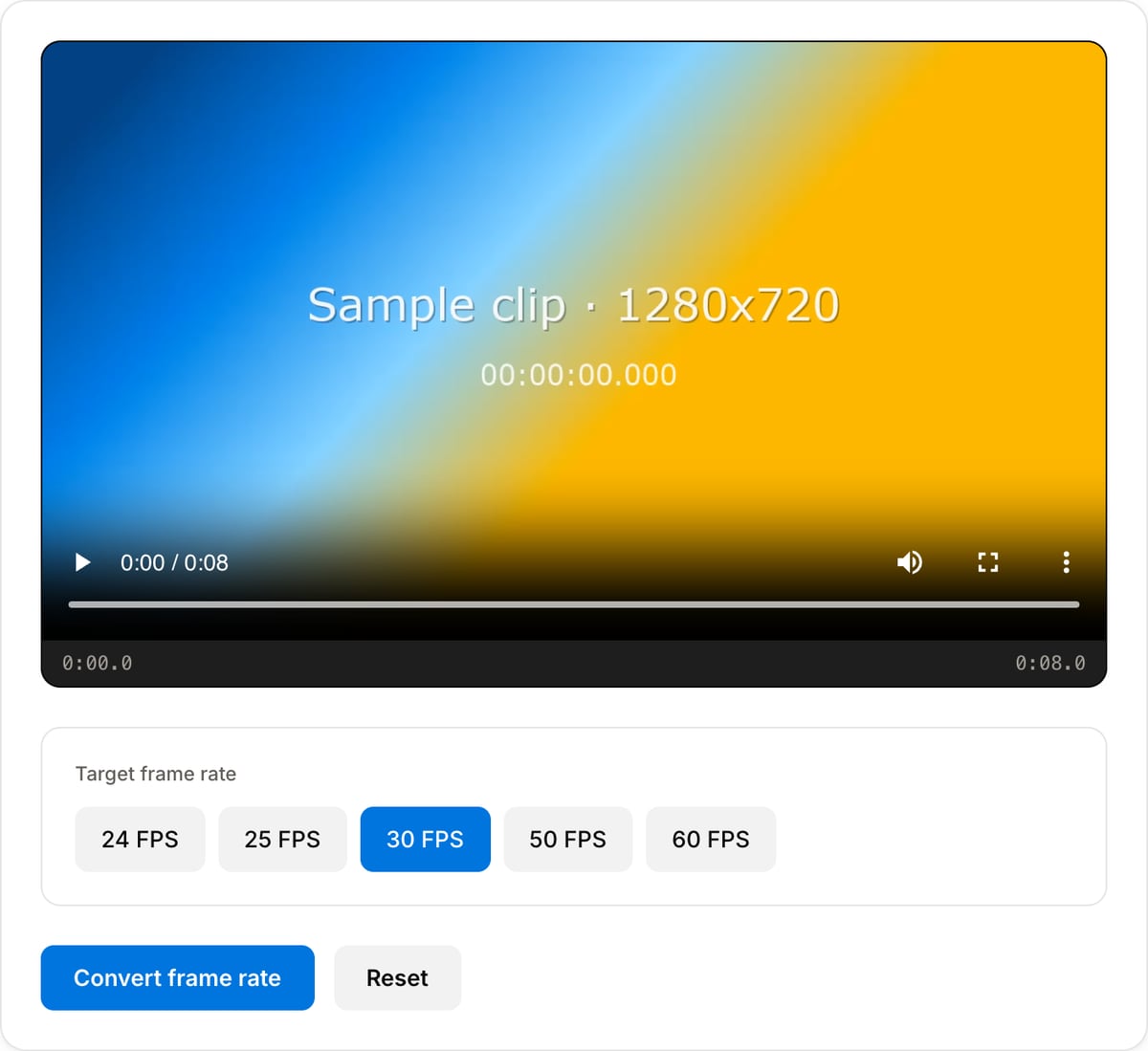The height and width of the screenshot is (1051, 1148).
Task: Enter fullscreen mode on the video
Action: click(x=988, y=562)
